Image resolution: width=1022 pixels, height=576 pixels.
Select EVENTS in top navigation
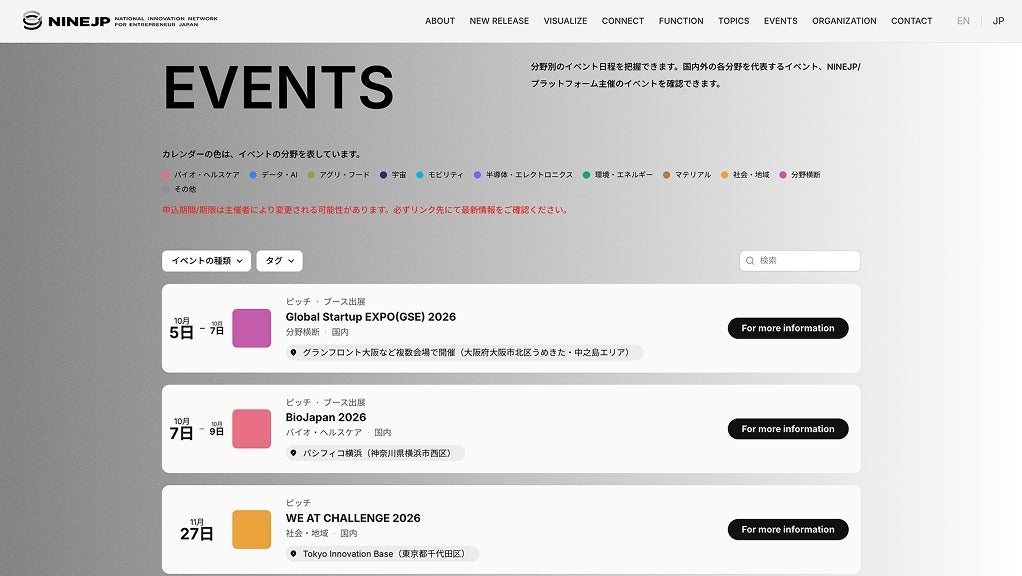(781, 21)
